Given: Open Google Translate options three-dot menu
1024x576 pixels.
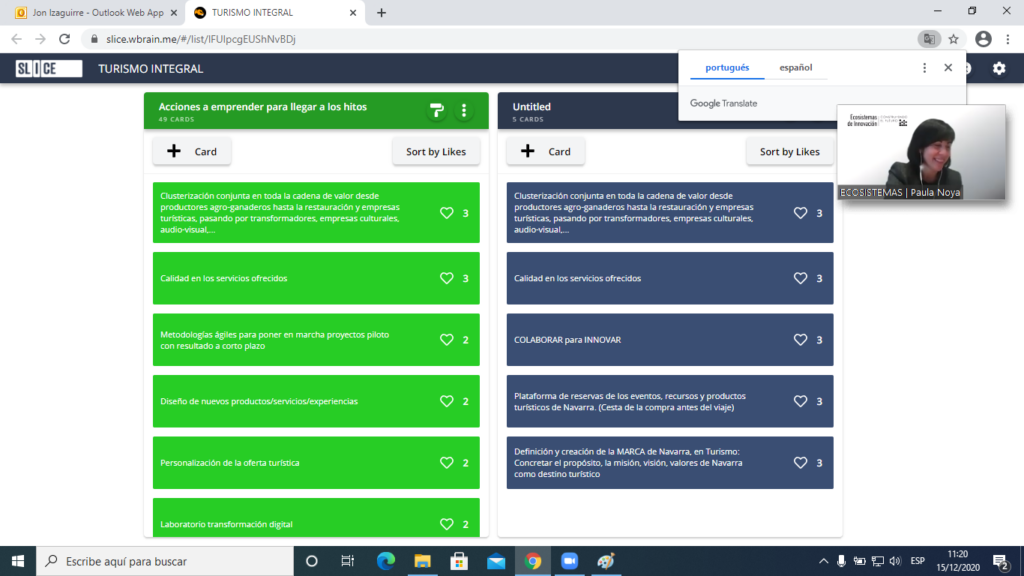Looking at the screenshot, I should (x=924, y=68).
